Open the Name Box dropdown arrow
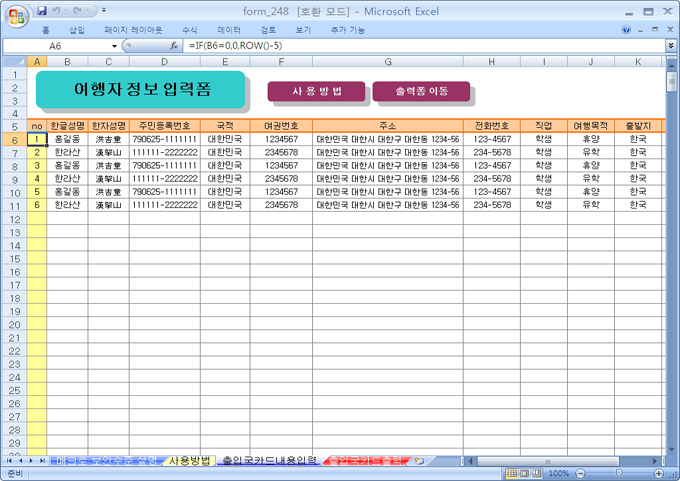The width and height of the screenshot is (680, 481). click(x=114, y=46)
